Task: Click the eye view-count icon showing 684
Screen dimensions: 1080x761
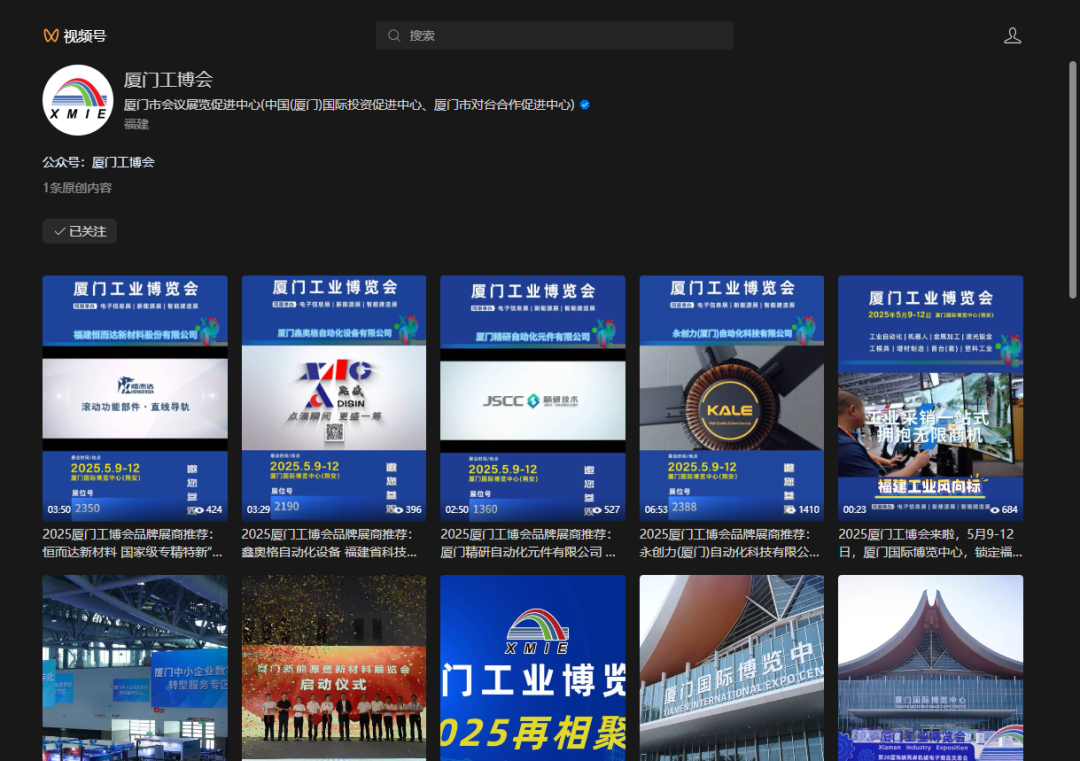Action: coord(995,510)
